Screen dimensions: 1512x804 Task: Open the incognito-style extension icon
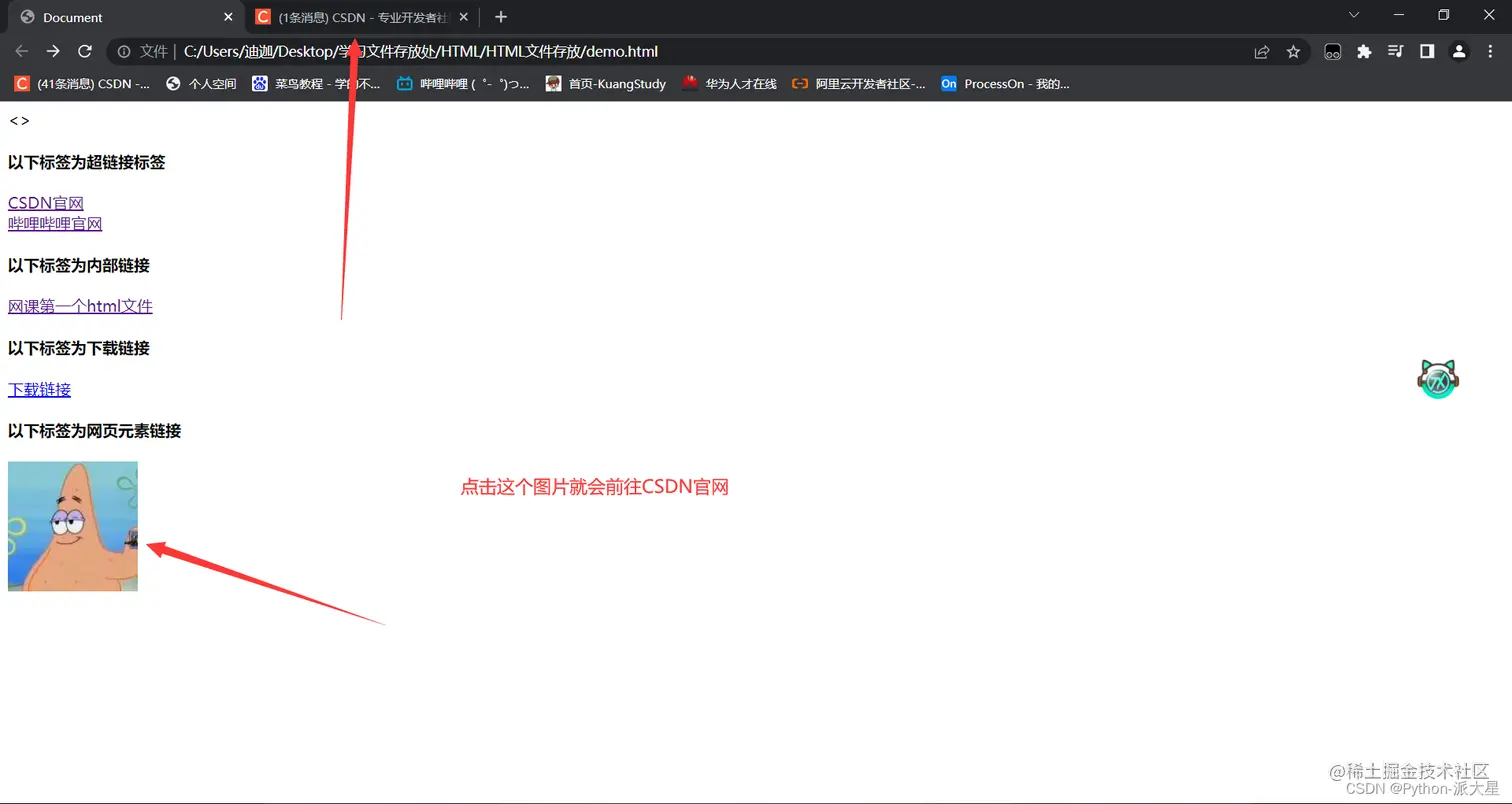tap(1332, 51)
